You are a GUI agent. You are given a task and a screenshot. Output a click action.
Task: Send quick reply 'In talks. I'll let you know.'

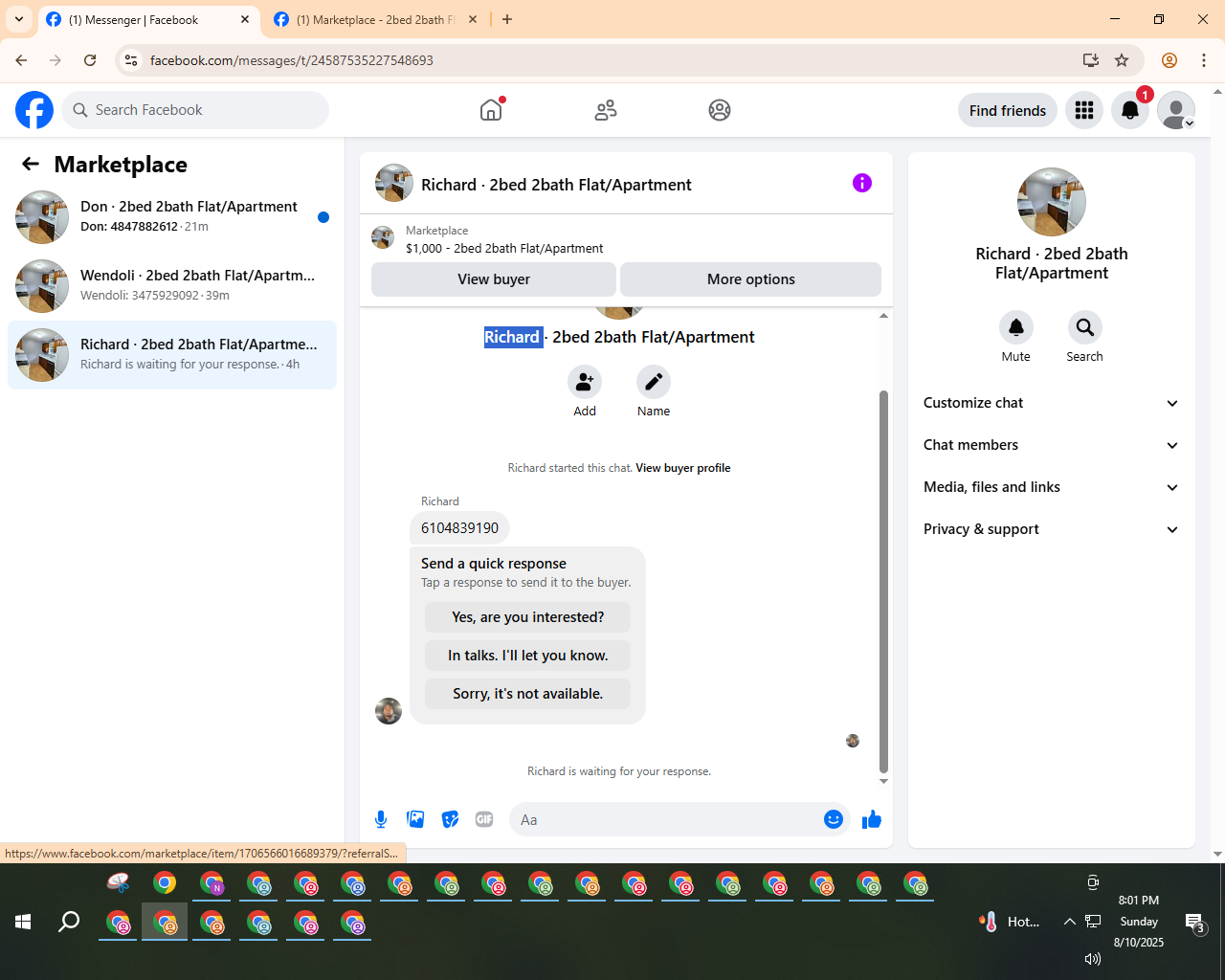528,656
